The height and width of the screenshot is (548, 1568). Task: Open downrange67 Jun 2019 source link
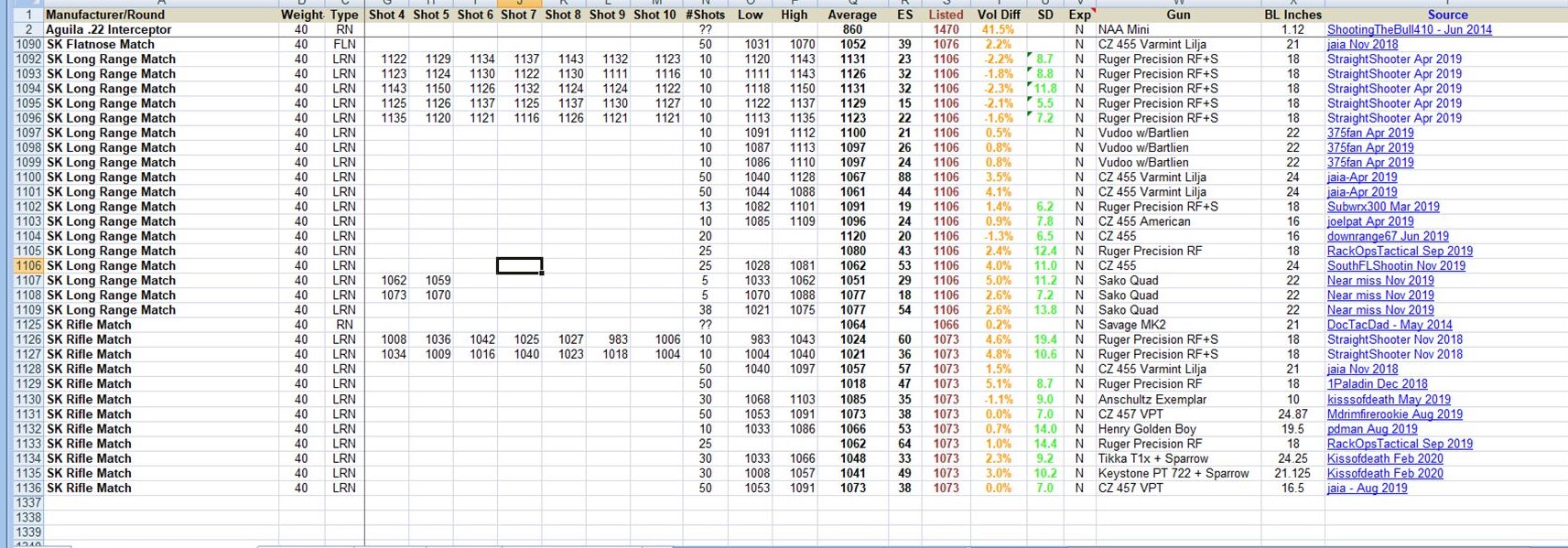[x=1388, y=236]
